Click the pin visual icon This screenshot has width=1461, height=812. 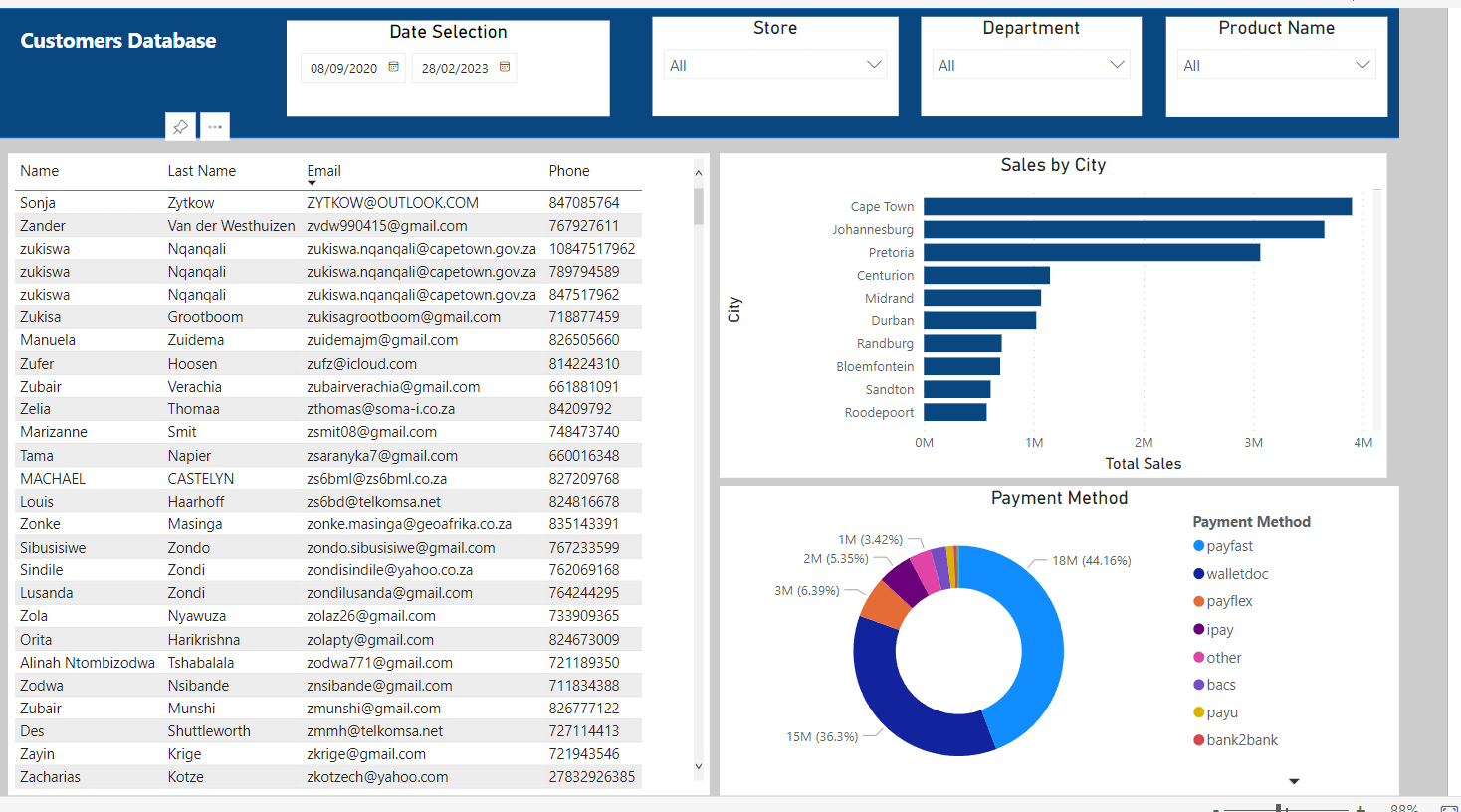[x=180, y=126]
